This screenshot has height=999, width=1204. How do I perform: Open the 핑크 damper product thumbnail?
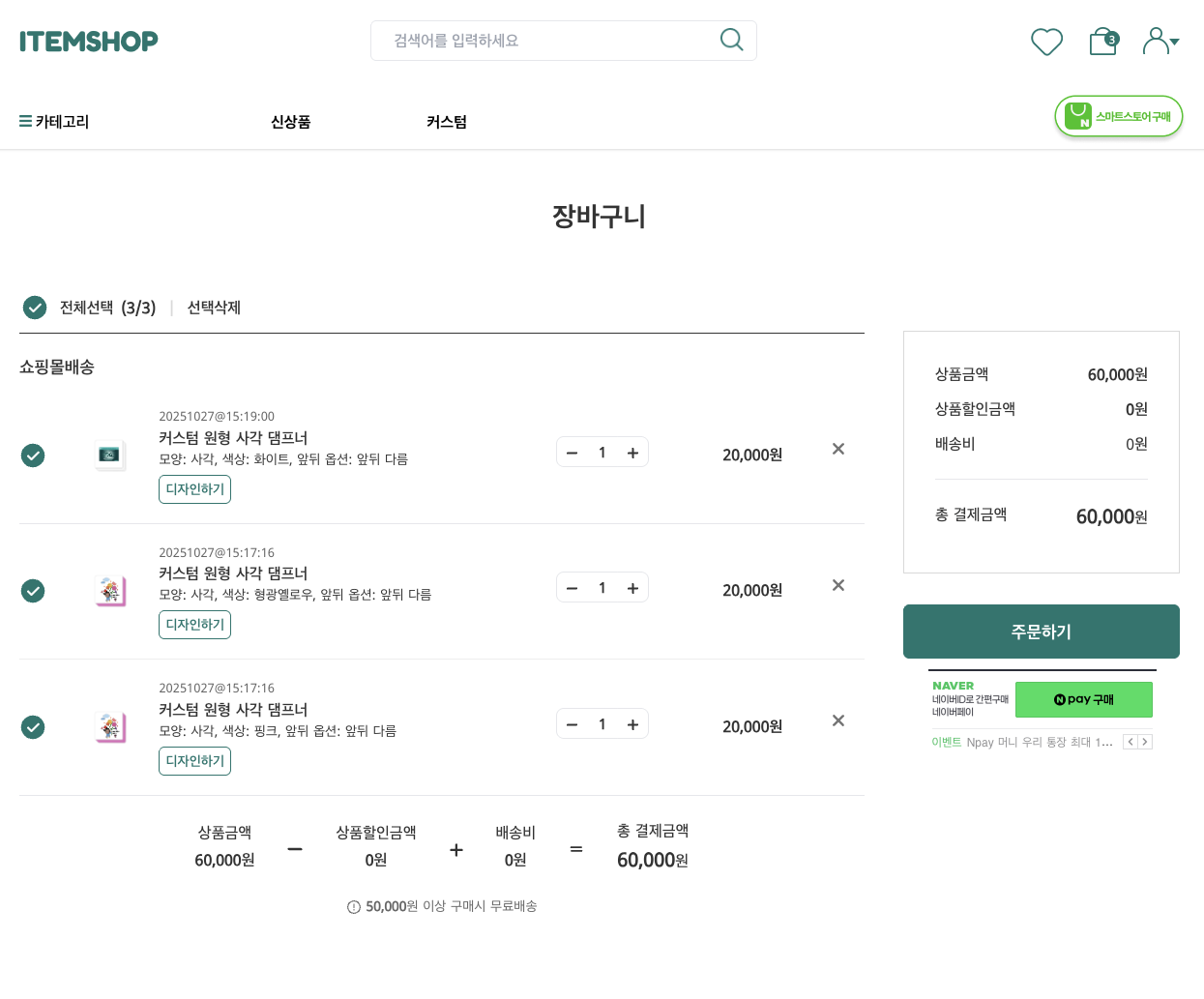coord(110,726)
